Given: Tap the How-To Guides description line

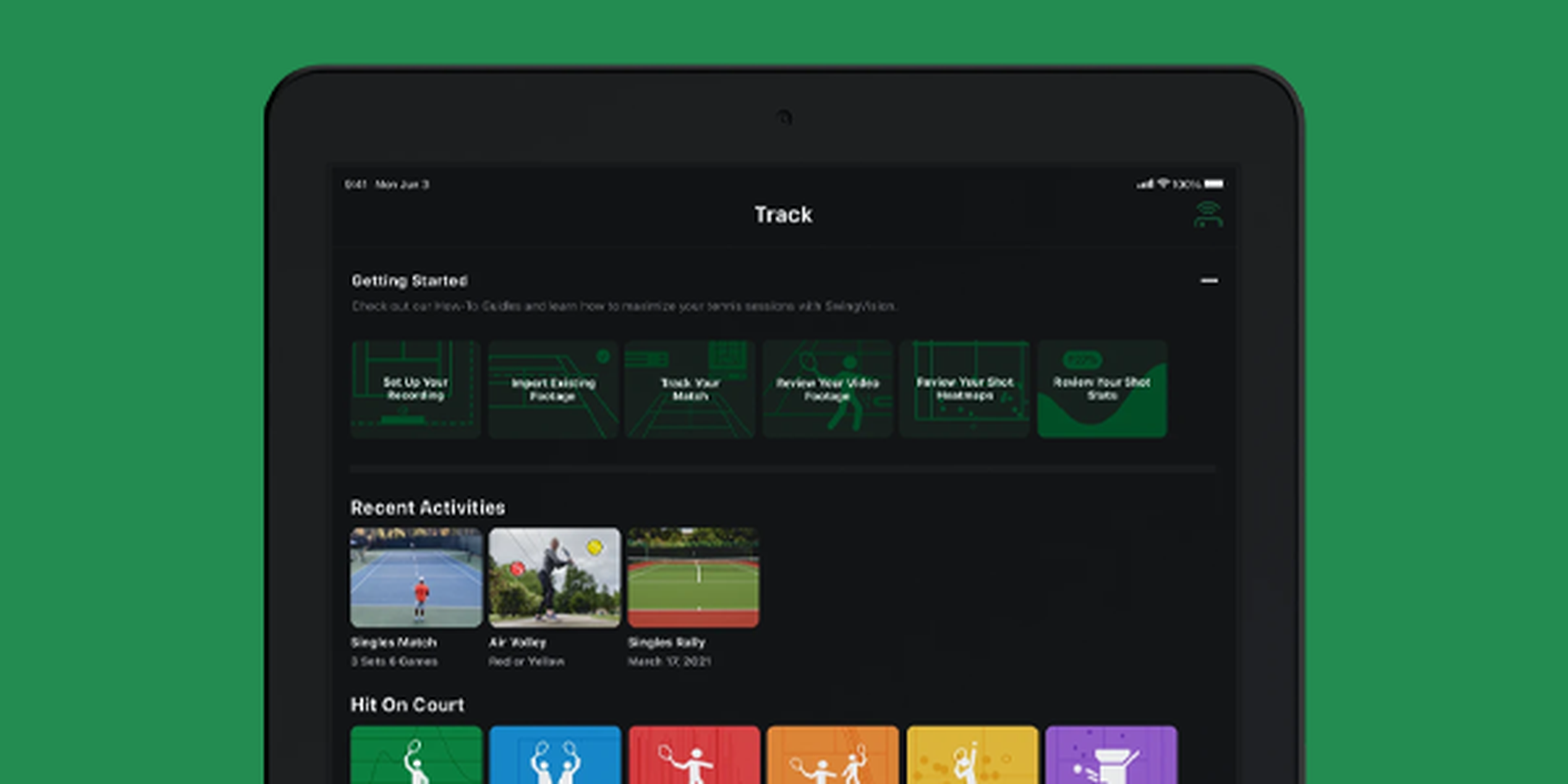Looking at the screenshot, I should click(624, 306).
